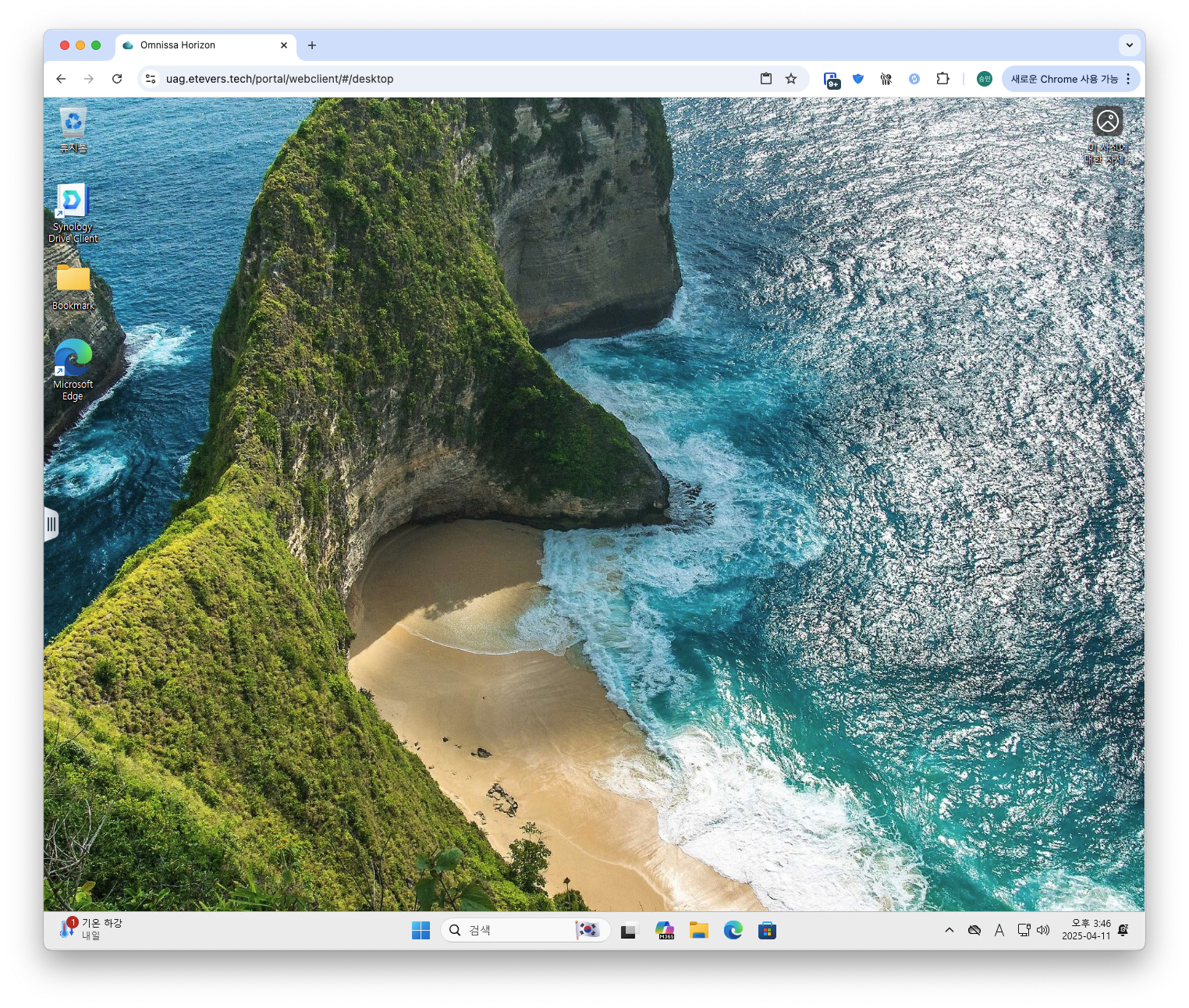Open Chrome tab search dropdown
The height and width of the screenshot is (1008, 1189).
[1129, 45]
